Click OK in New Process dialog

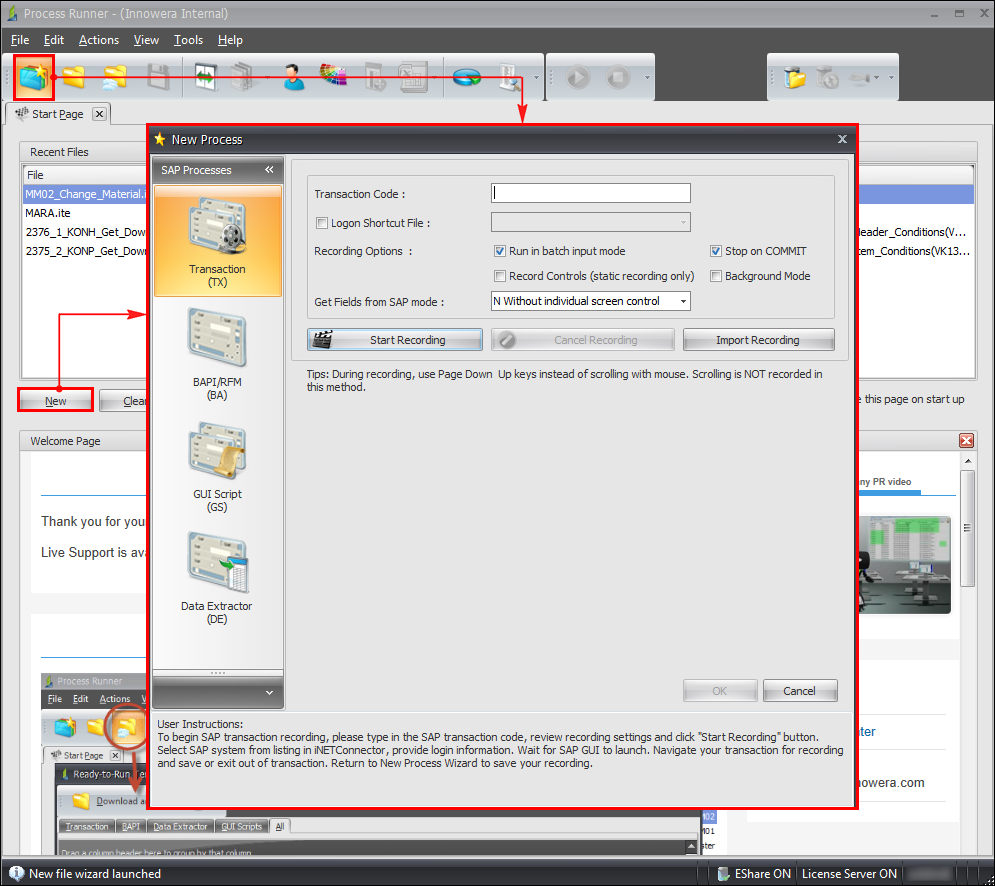[720, 691]
